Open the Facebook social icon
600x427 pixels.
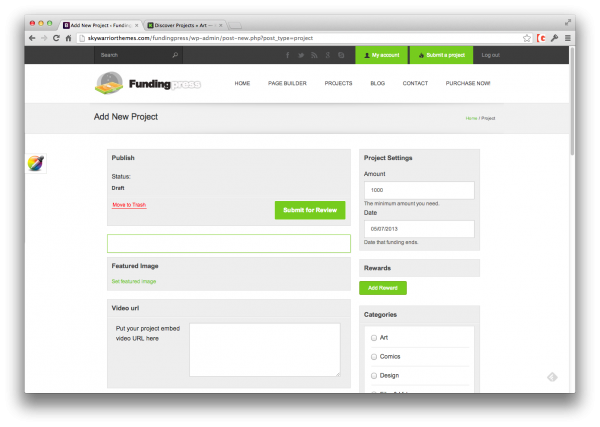(x=287, y=55)
